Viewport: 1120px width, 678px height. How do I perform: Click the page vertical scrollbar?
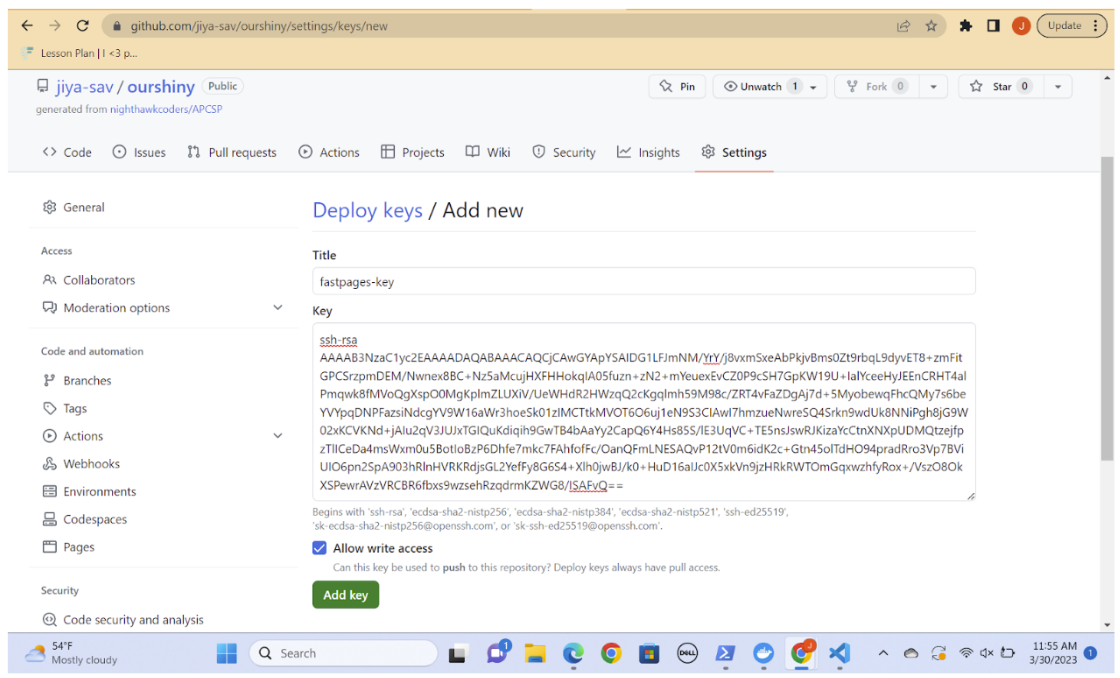point(1107,307)
